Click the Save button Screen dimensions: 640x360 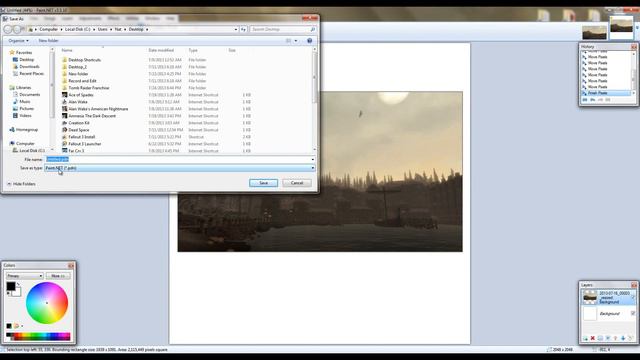tap(264, 183)
